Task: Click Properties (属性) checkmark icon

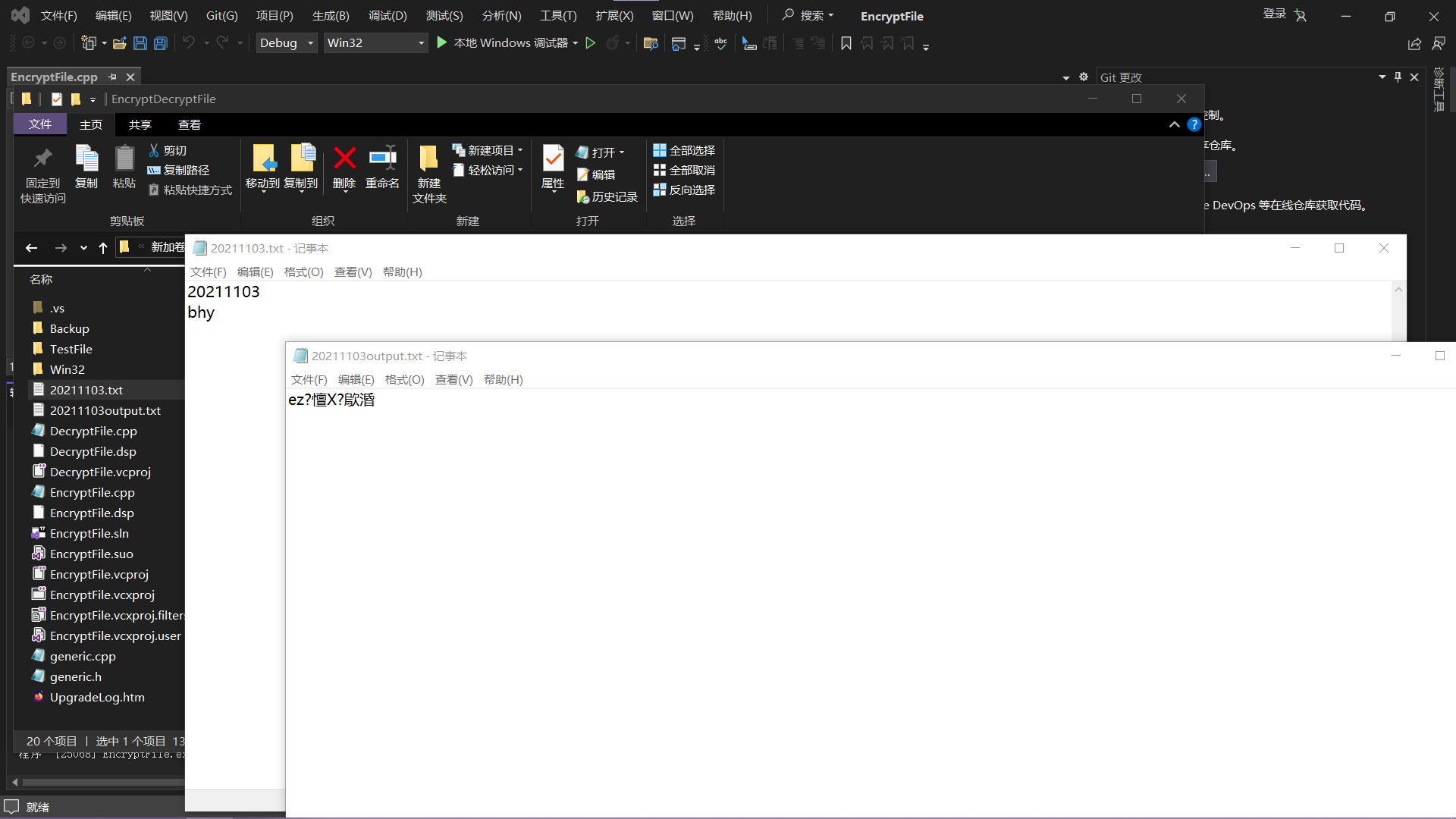Action: [553, 158]
